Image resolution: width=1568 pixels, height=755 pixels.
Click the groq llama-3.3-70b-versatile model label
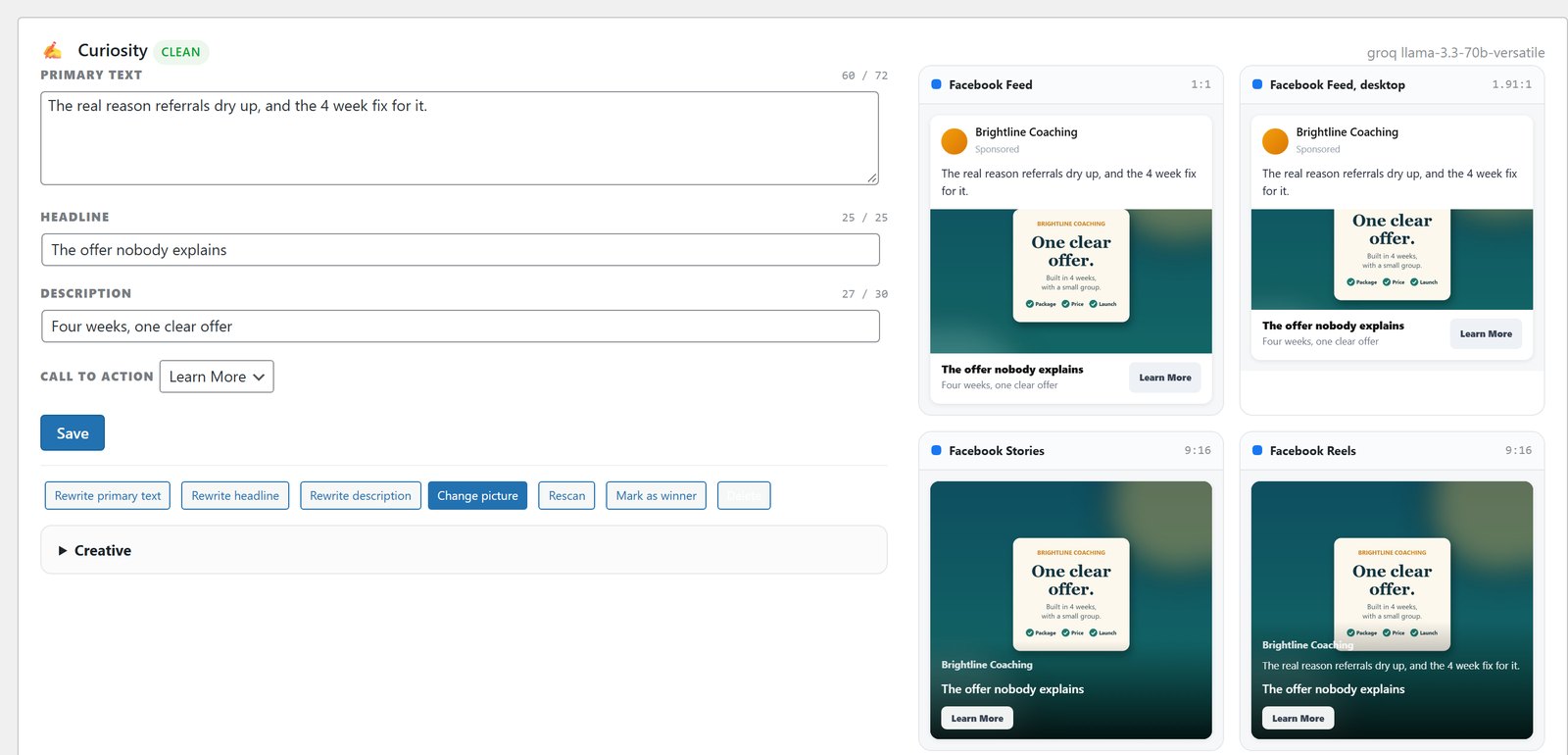click(1455, 53)
